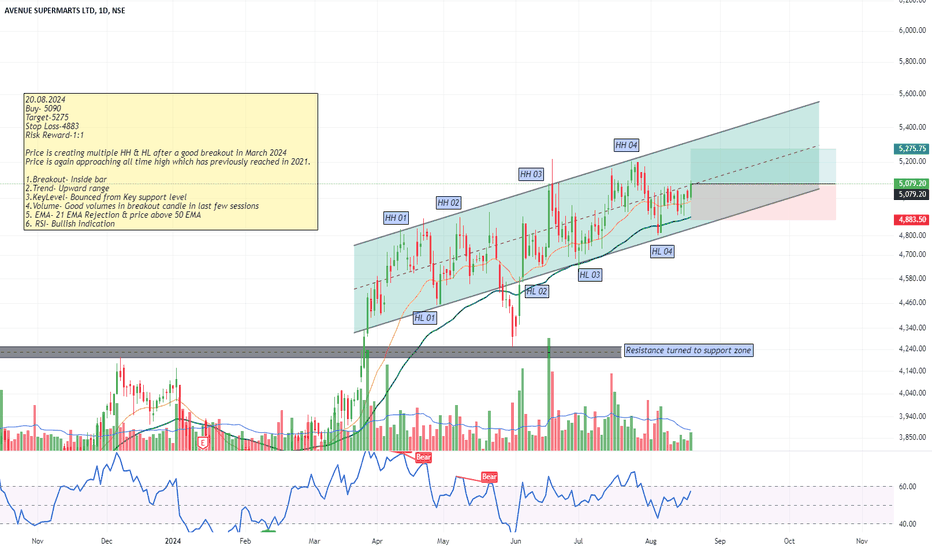Click the red earnings 'E' marker icon

[203, 442]
